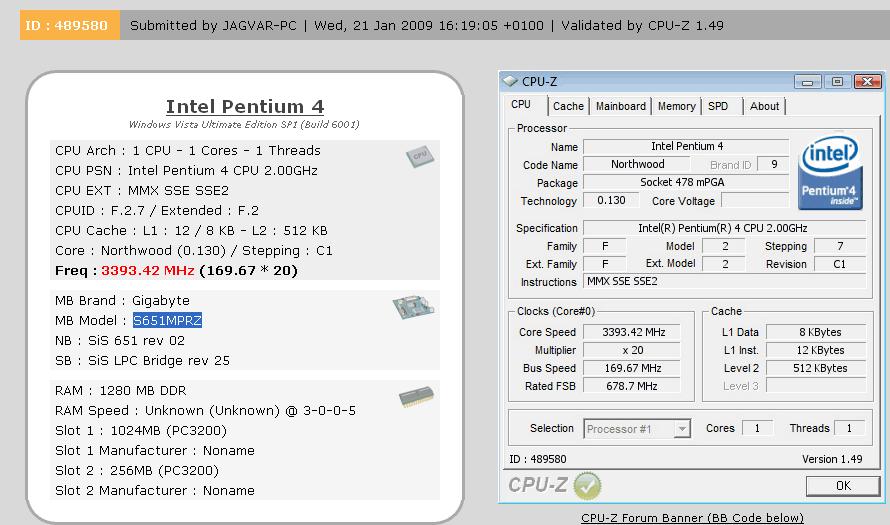890x525 pixels.
Task: Open the About tab
Action: click(764, 106)
